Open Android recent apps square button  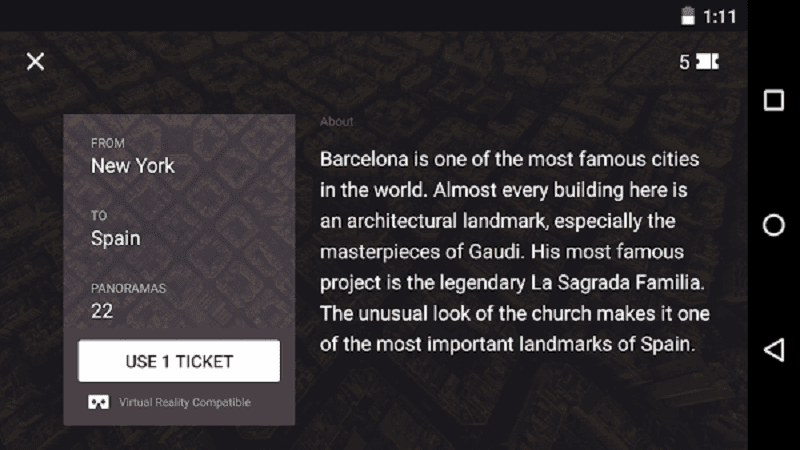coord(773,100)
